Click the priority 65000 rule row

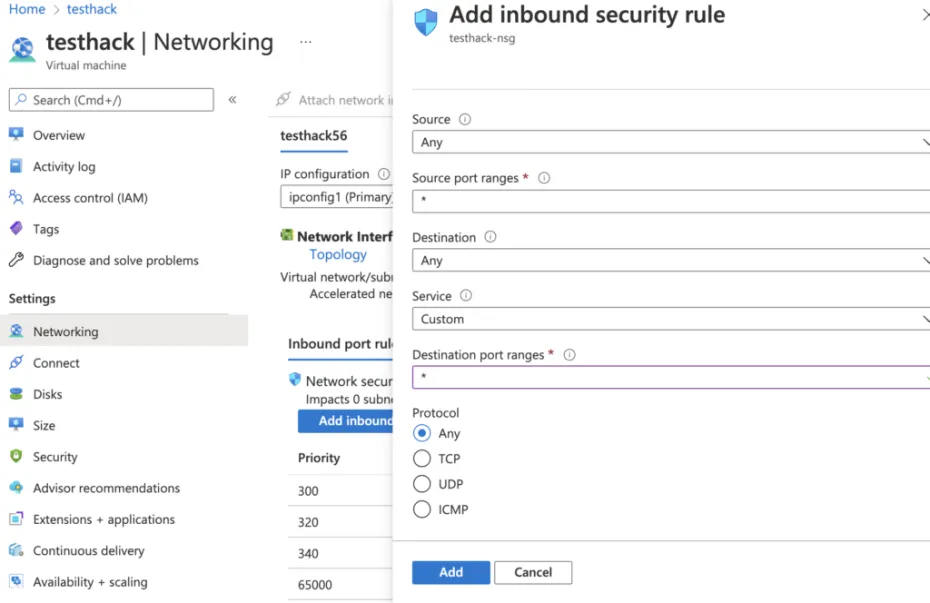point(340,585)
